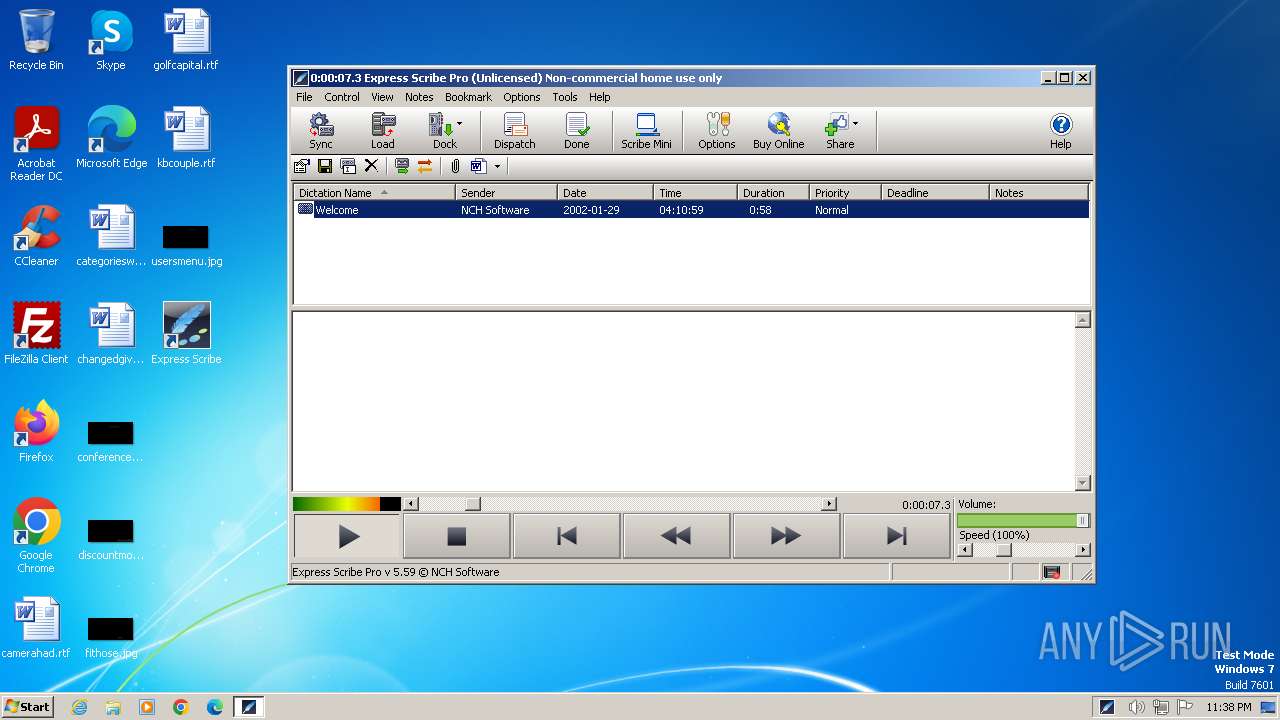This screenshot has height=720, width=1280.
Task: Click right arrow of Speed slider
Action: (1083, 550)
